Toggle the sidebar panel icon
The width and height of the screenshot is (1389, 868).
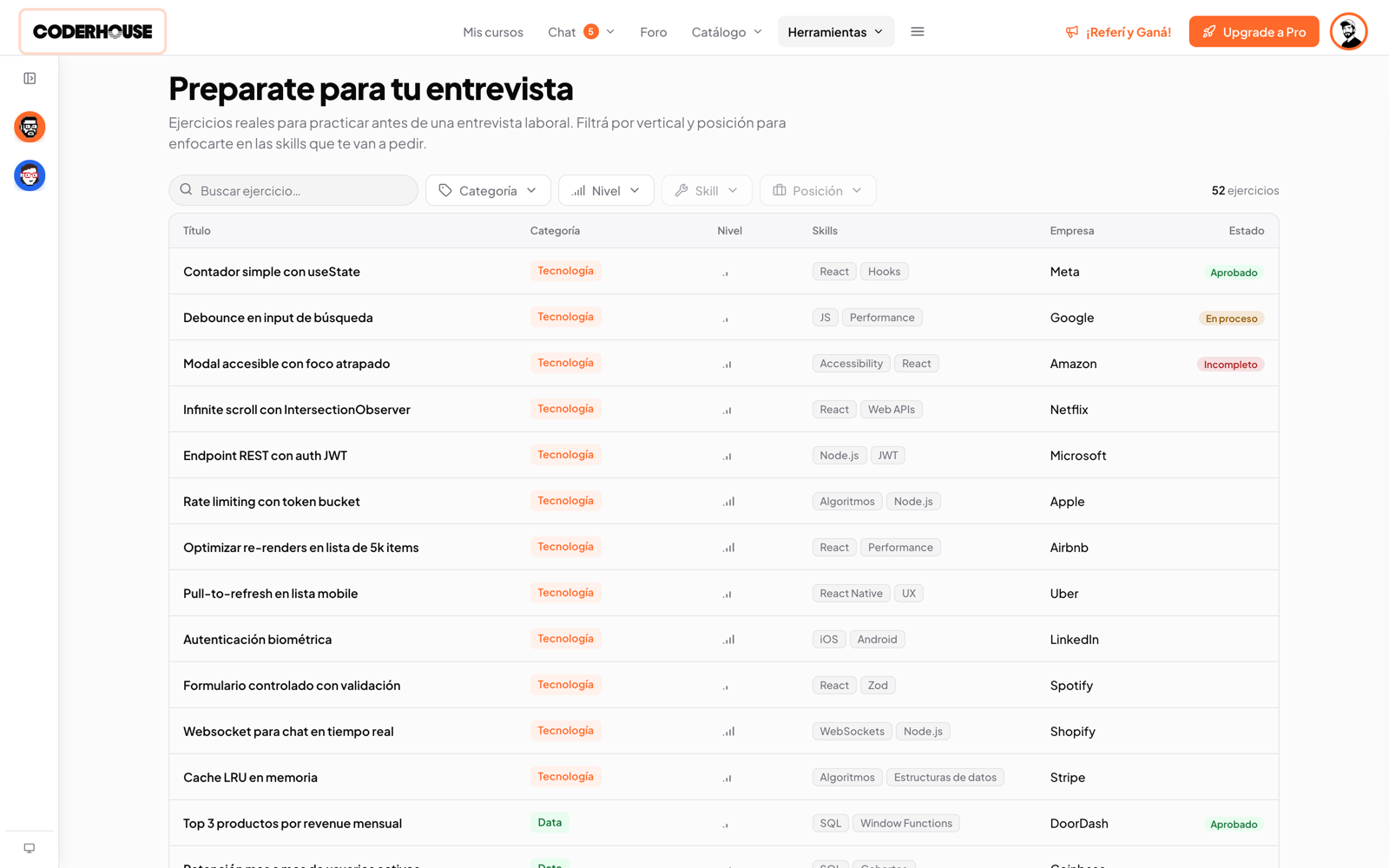[x=30, y=78]
